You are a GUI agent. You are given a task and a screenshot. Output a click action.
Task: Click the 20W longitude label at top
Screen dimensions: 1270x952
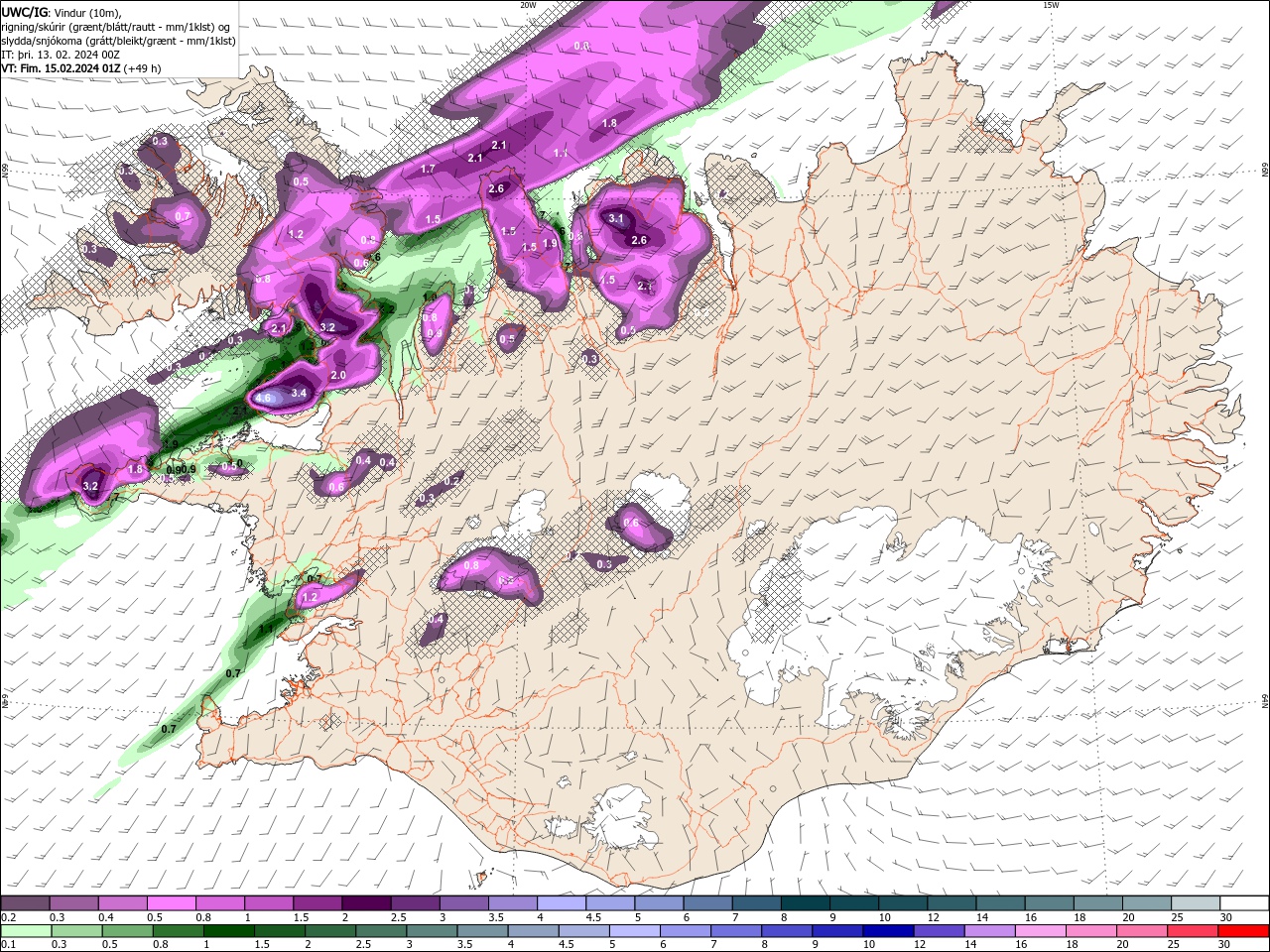529,5
